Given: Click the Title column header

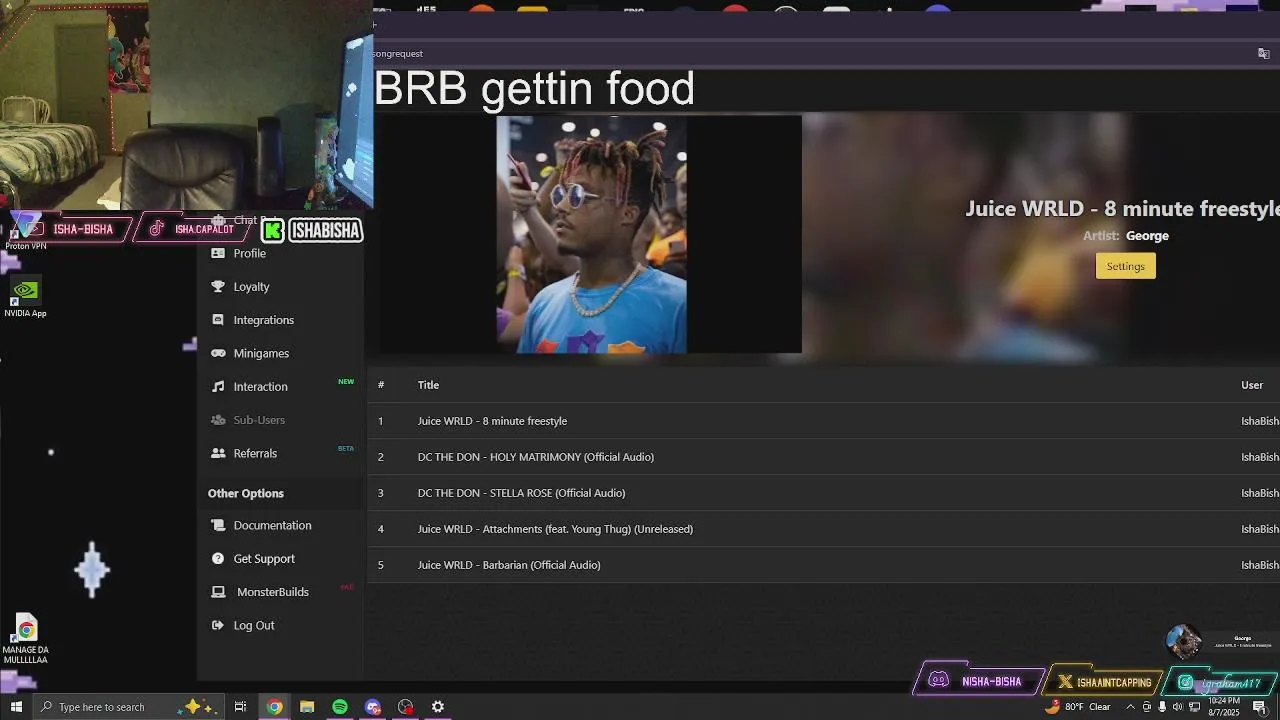Looking at the screenshot, I should (428, 385).
